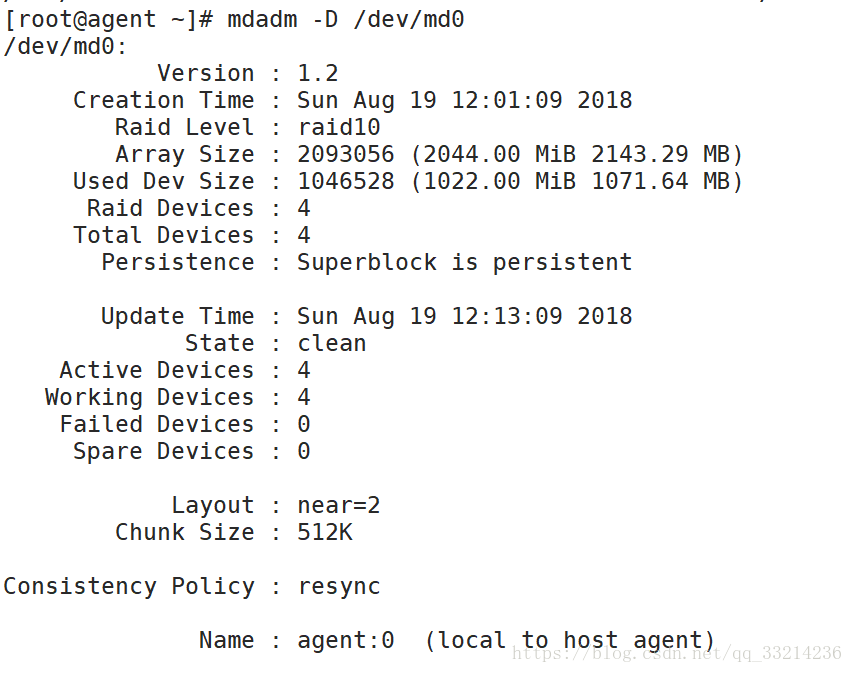Select the Total Devices label
Viewport: 853px width, 673px height.
[164, 235]
